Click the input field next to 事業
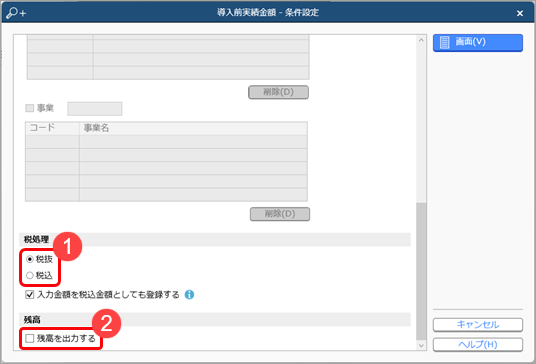Screen dimensions: 536x364 coord(95,109)
